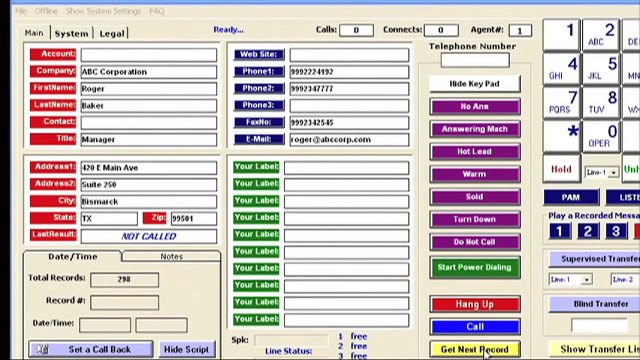This screenshot has width=640, height=360.
Task: Mark call result as No Ans
Action: (x=475, y=107)
